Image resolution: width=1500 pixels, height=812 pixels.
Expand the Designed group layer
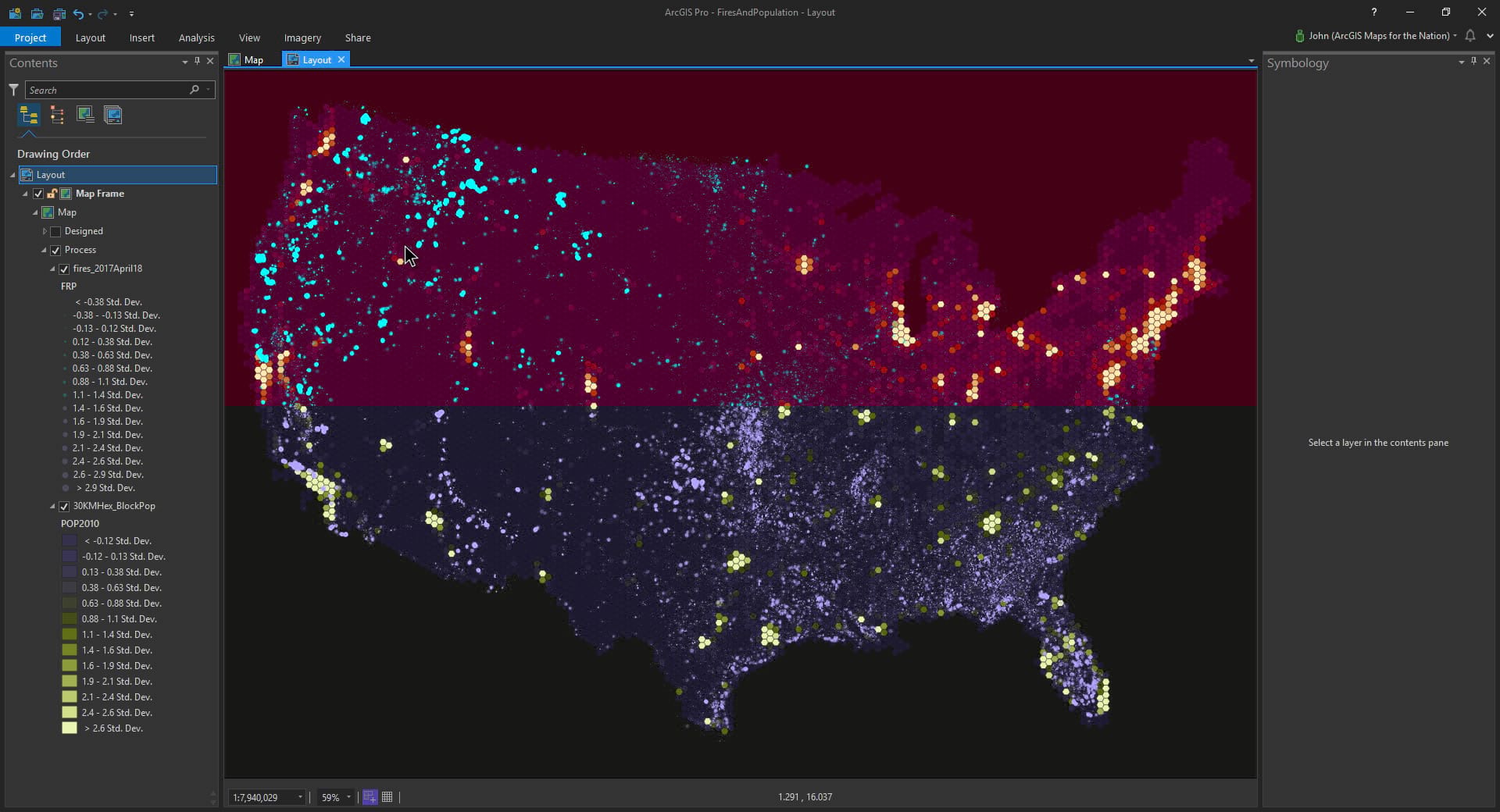[x=45, y=231]
